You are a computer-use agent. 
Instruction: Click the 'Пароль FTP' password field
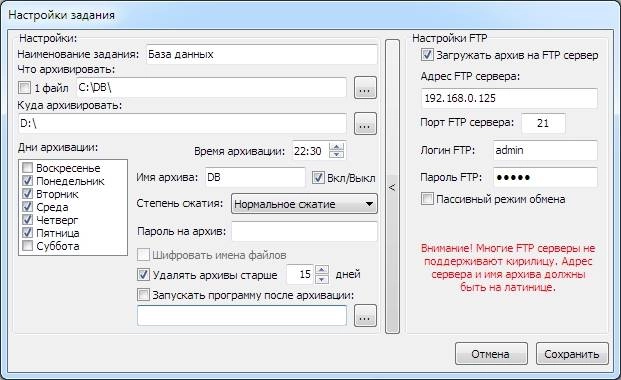pos(545,177)
